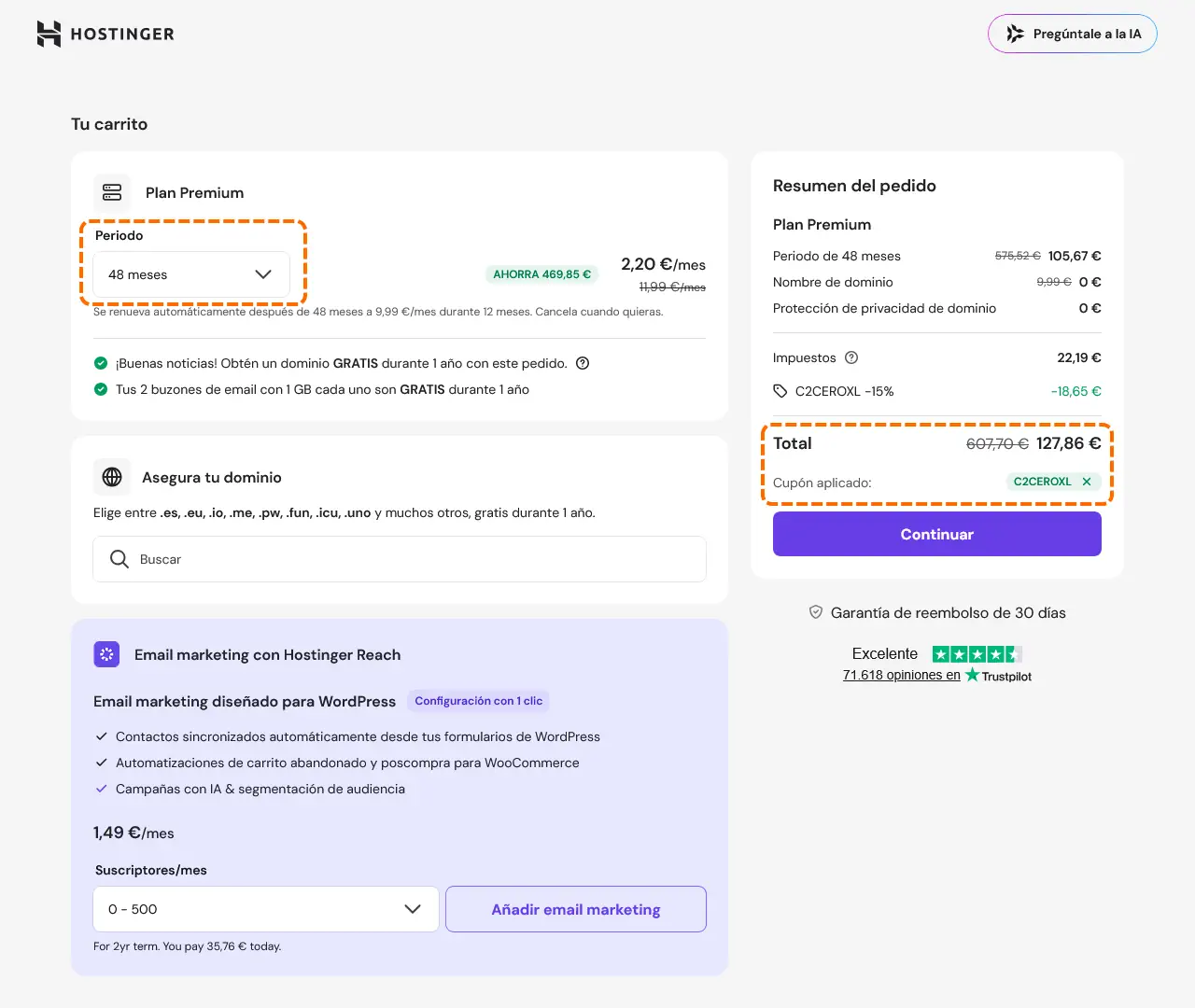Click the Nombre de dominio row label

click(833, 282)
